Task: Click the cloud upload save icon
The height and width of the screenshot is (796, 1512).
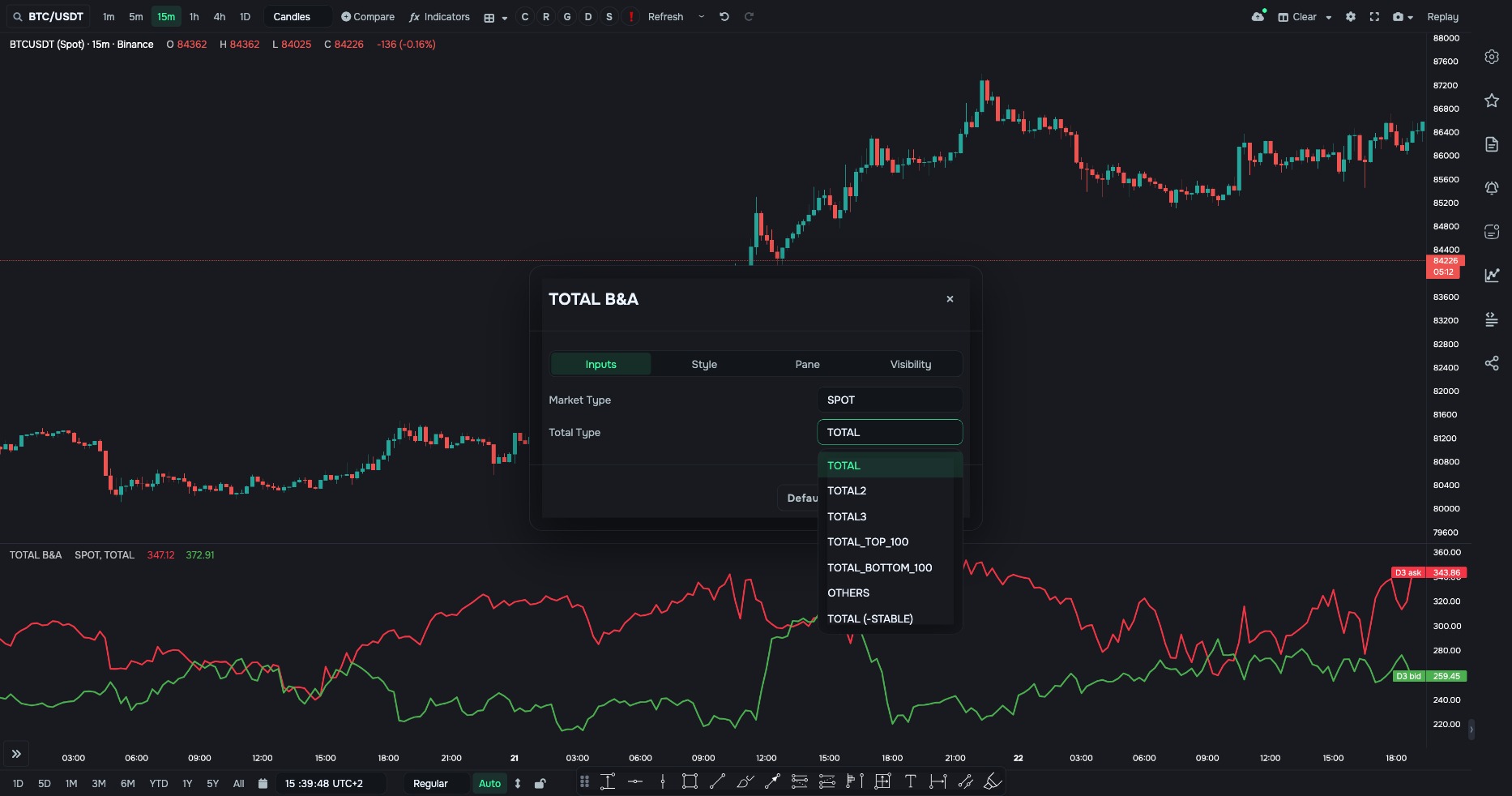Action: click(1258, 16)
